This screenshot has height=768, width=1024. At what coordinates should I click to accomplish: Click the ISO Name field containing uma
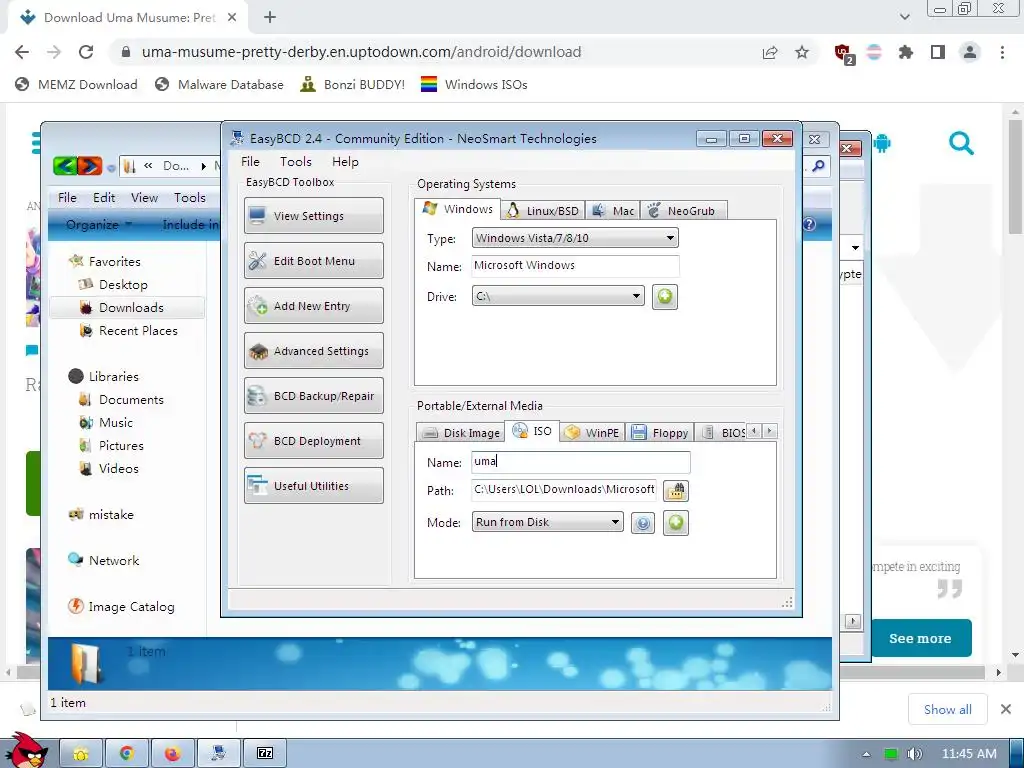pyautogui.click(x=581, y=462)
